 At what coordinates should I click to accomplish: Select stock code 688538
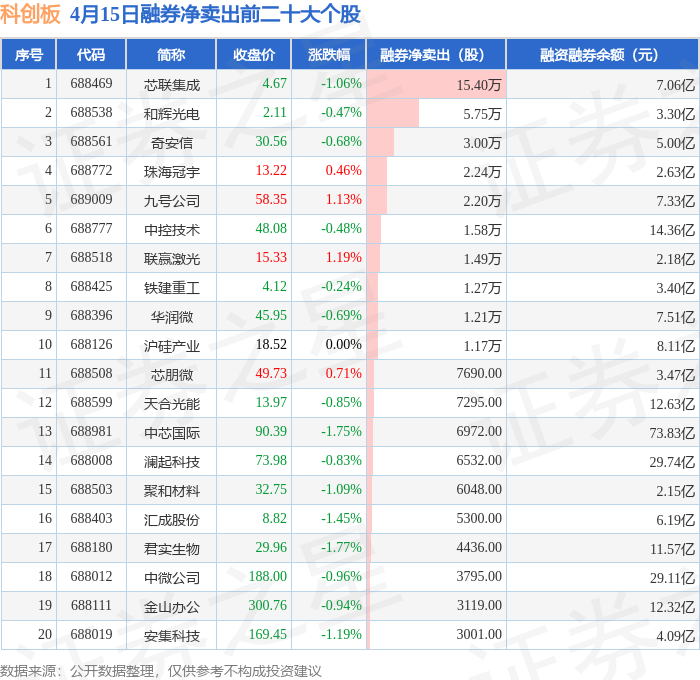pos(91,113)
